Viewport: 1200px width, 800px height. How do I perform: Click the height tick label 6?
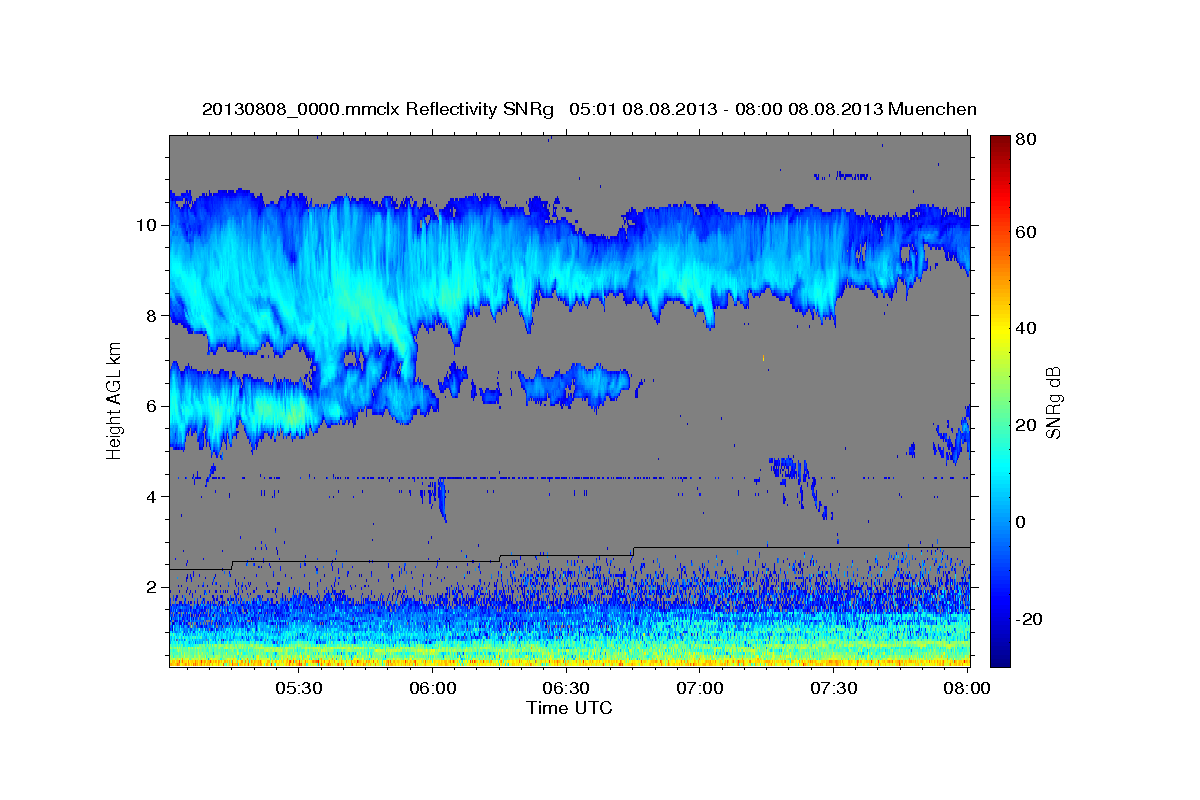tap(150, 406)
